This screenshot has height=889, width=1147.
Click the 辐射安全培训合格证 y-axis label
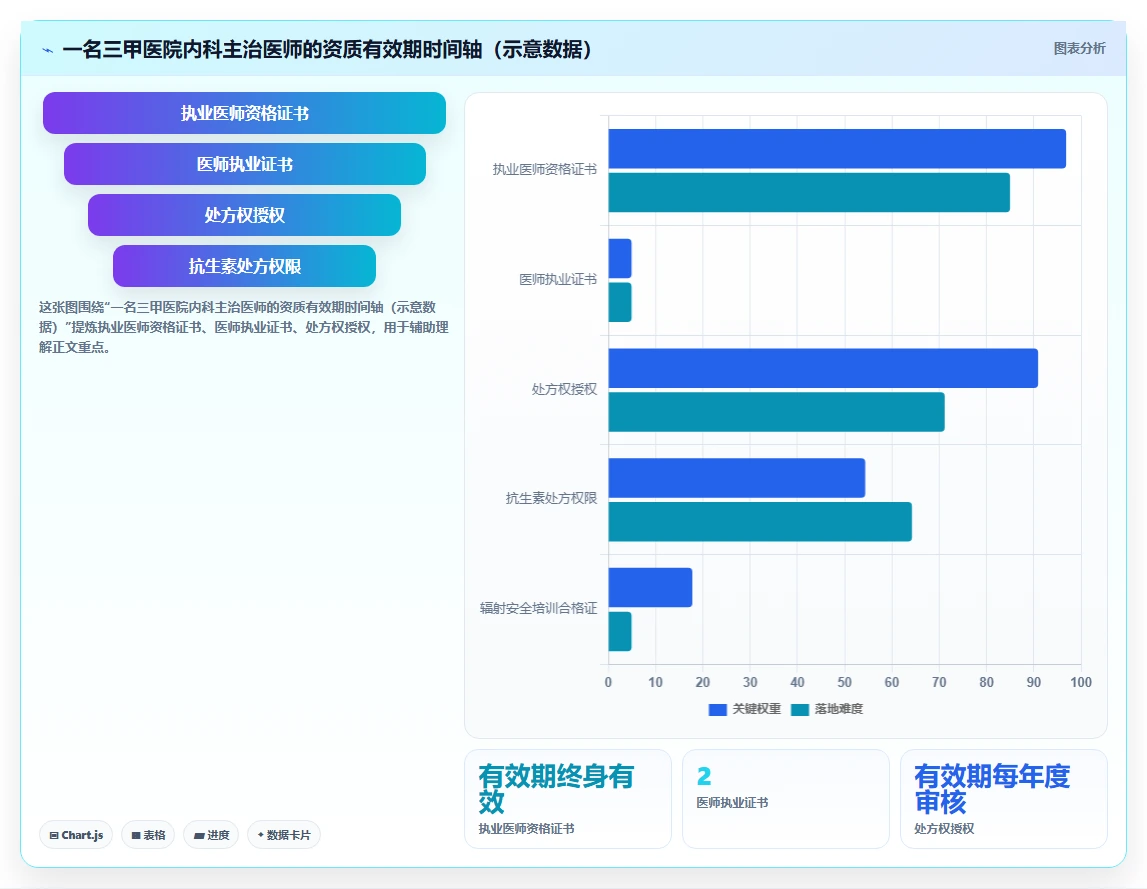point(538,608)
